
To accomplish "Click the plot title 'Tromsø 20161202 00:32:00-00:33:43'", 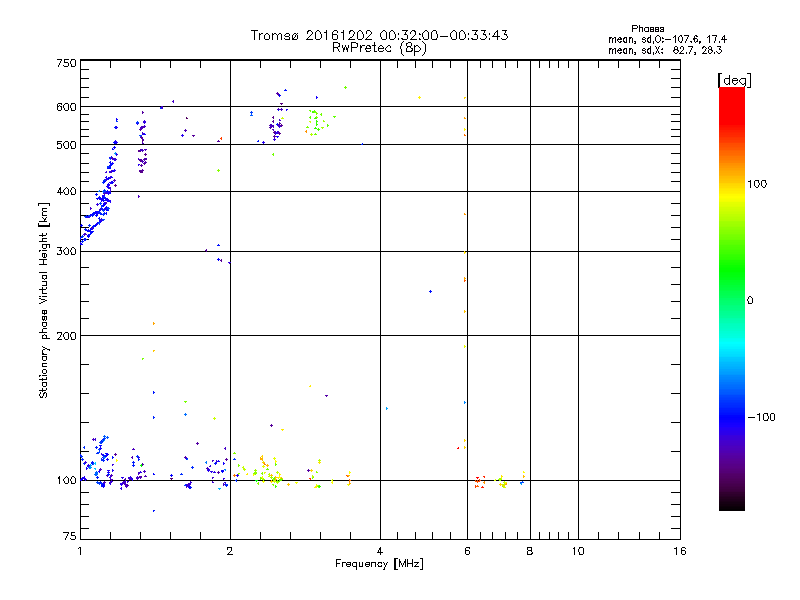I will 379,35.
